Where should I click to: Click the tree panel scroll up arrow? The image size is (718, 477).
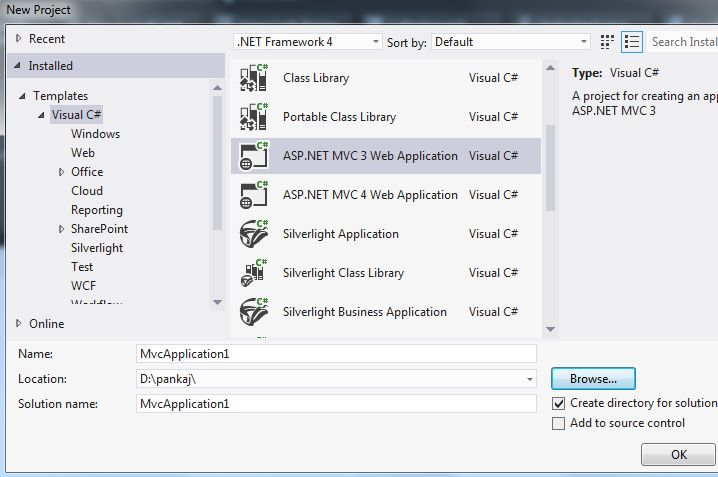pos(218,87)
